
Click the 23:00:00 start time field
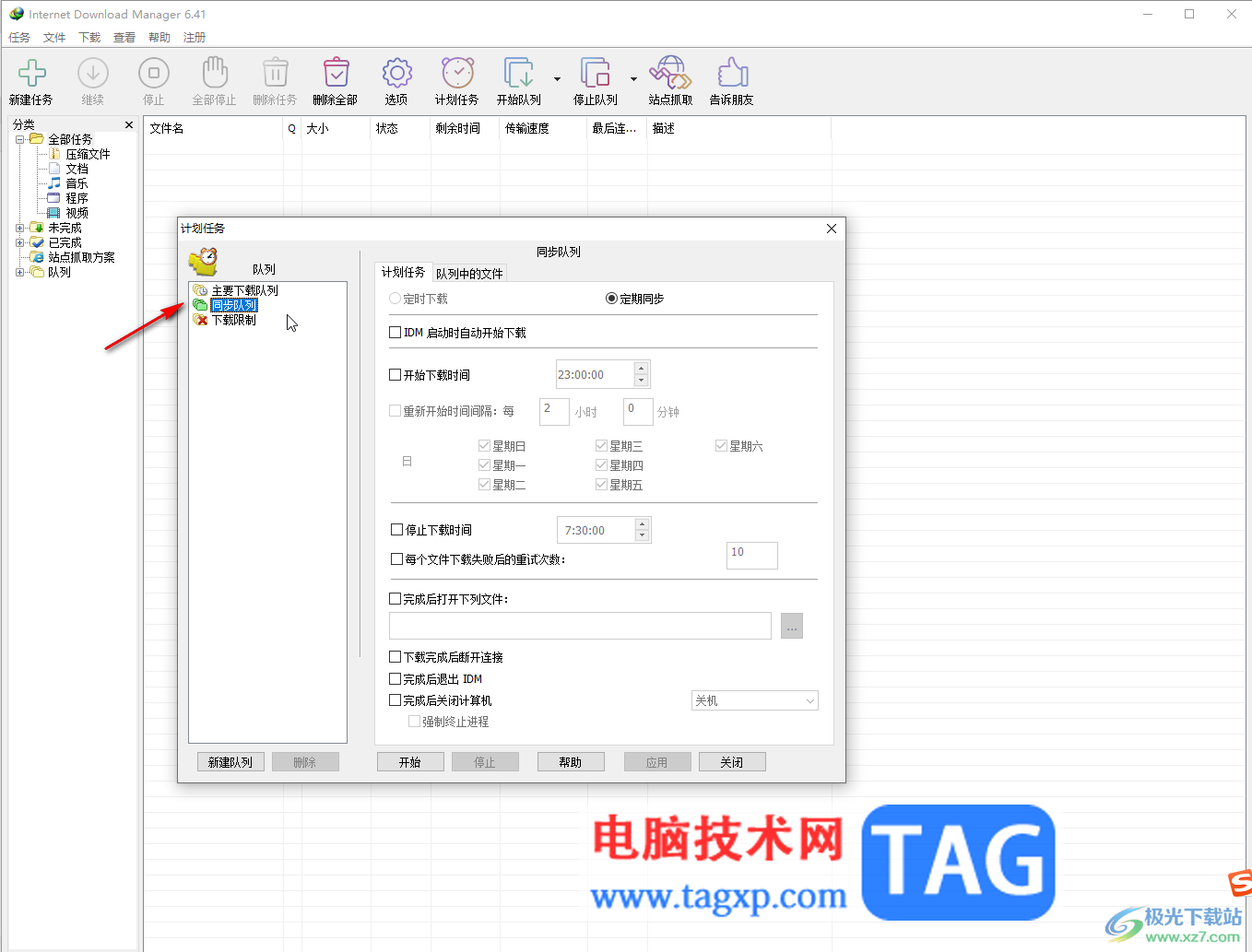596,375
